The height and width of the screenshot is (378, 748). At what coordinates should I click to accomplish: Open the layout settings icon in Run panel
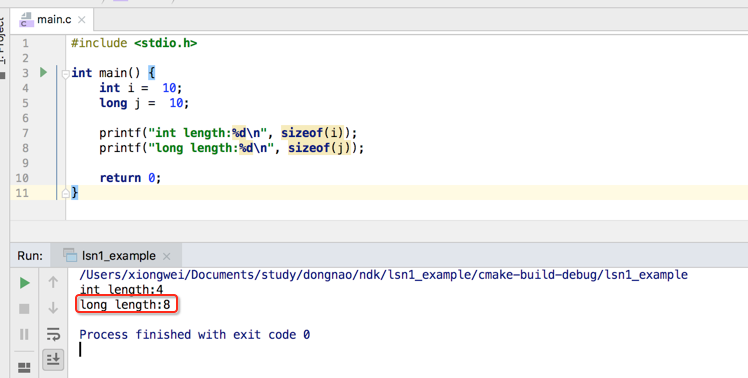pyautogui.click(x=24, y=368)
